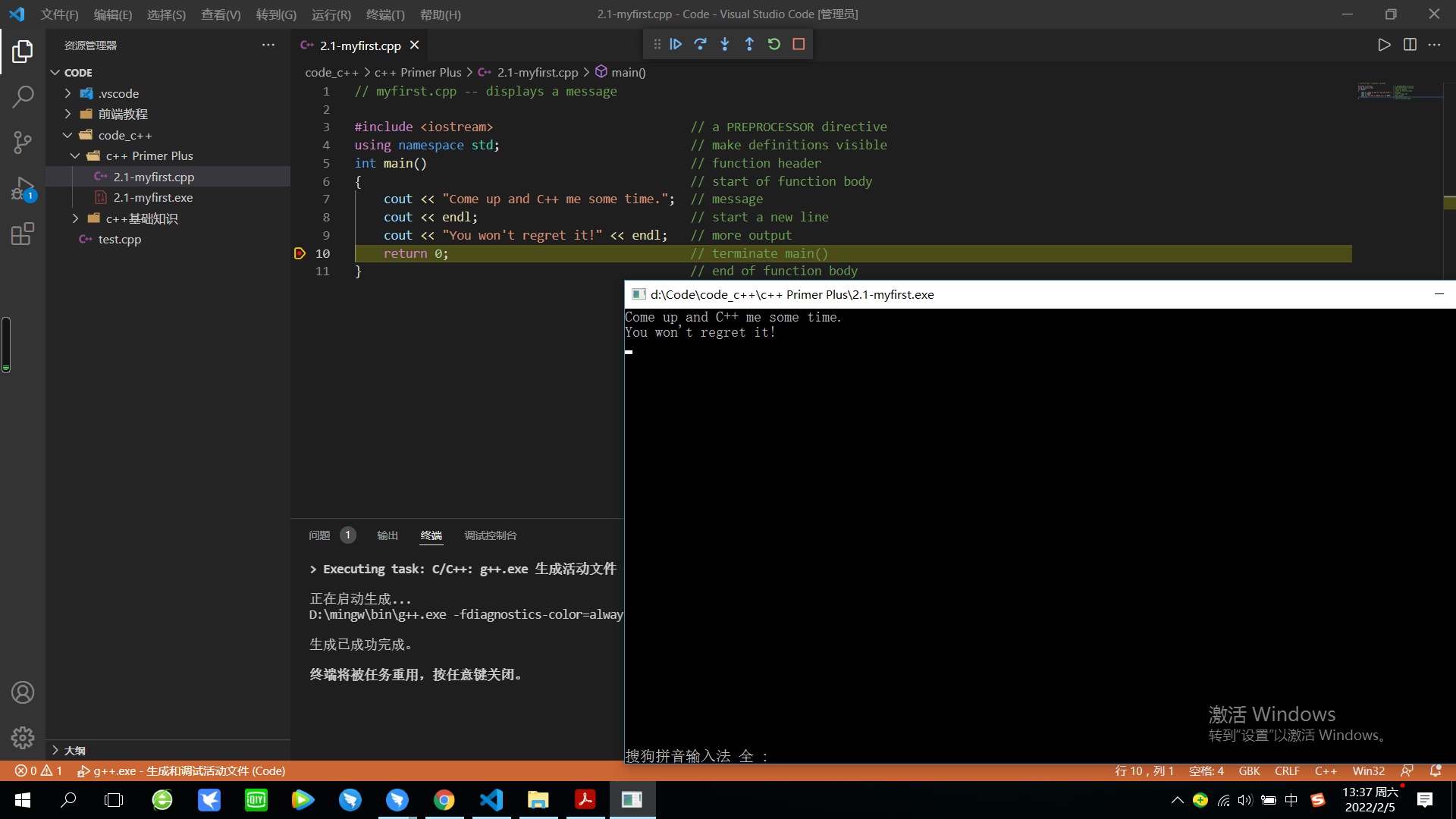
Task: Switch to the 调试控制台 panel tab
Action: (491, 535)
